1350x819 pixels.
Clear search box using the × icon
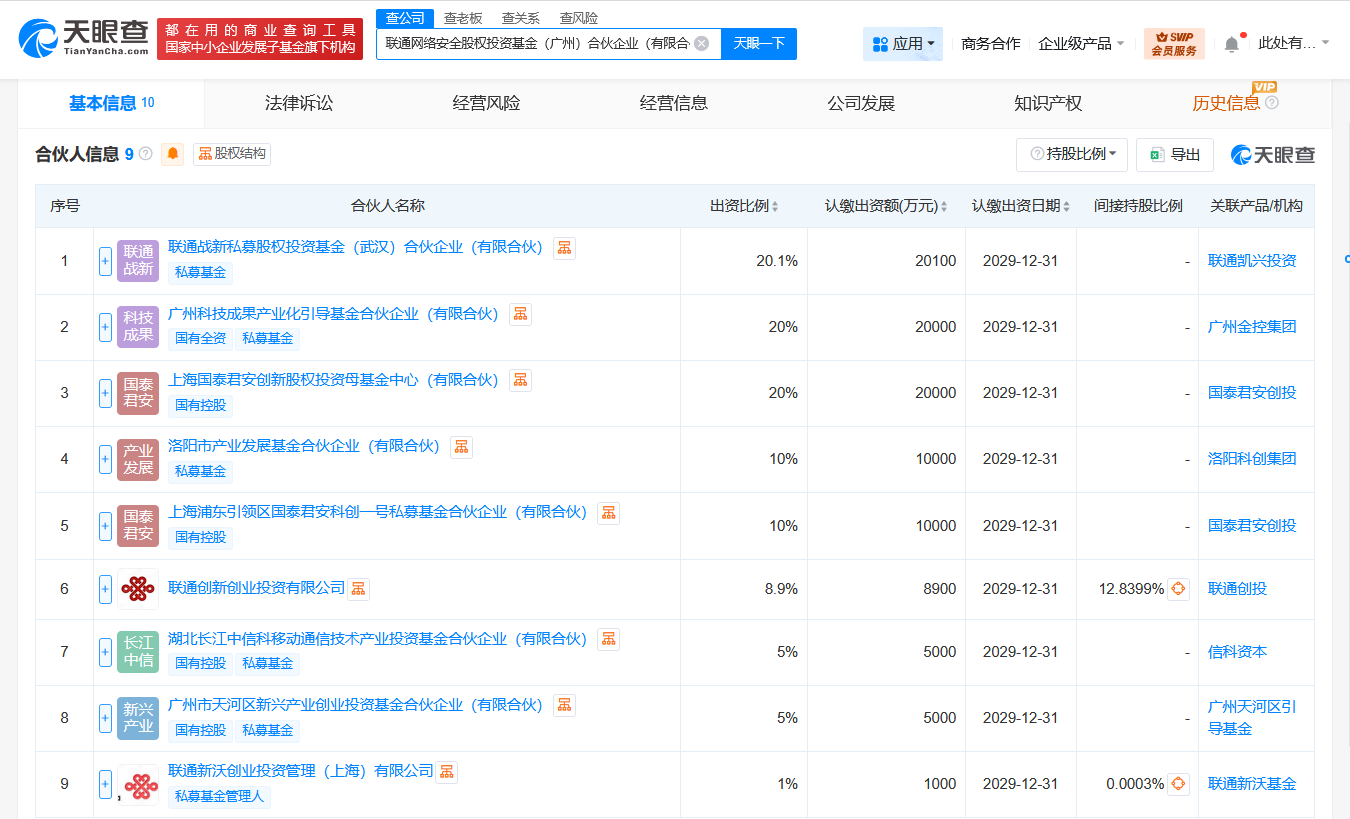click(x=703, y=44)
